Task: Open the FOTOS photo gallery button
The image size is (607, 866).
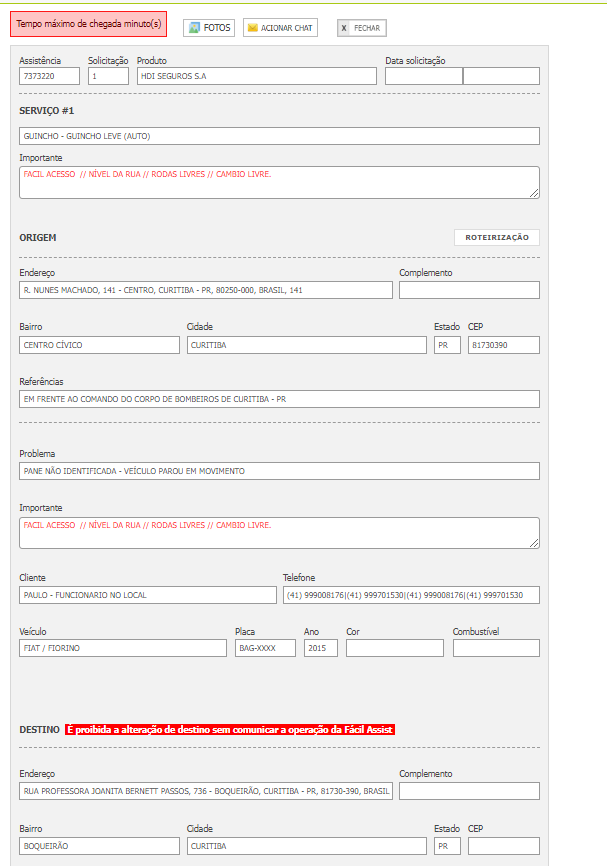Action: tap(209, 28)
